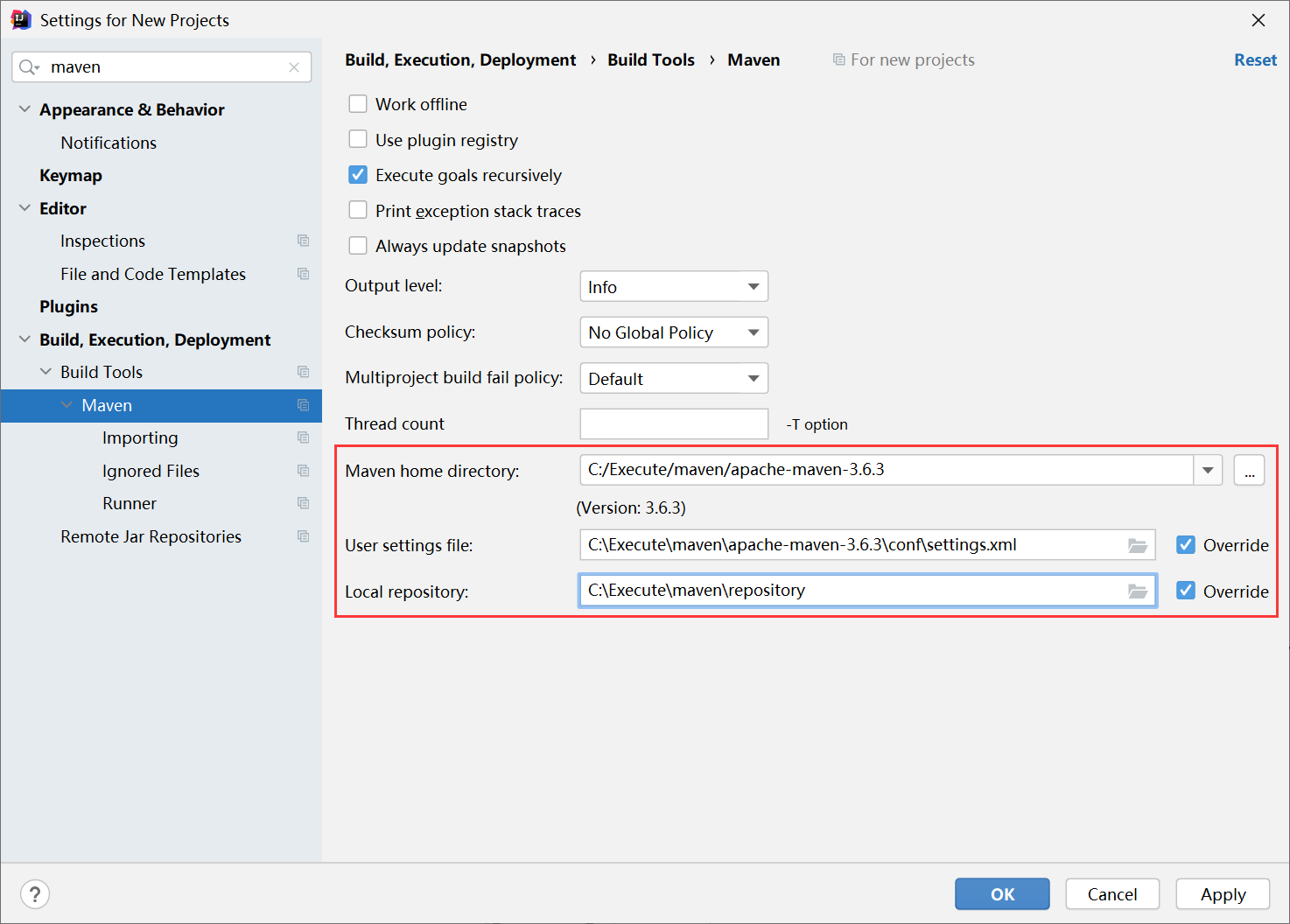This screenshot has height=924, width=1290.
Task: Click the Local repository path field
Action: (867, 591)
